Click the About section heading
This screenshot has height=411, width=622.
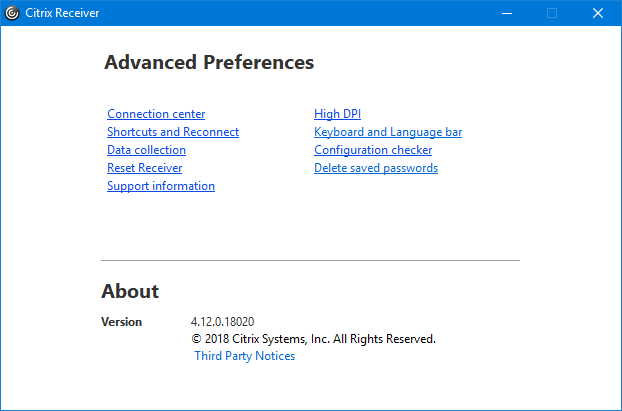130,291
